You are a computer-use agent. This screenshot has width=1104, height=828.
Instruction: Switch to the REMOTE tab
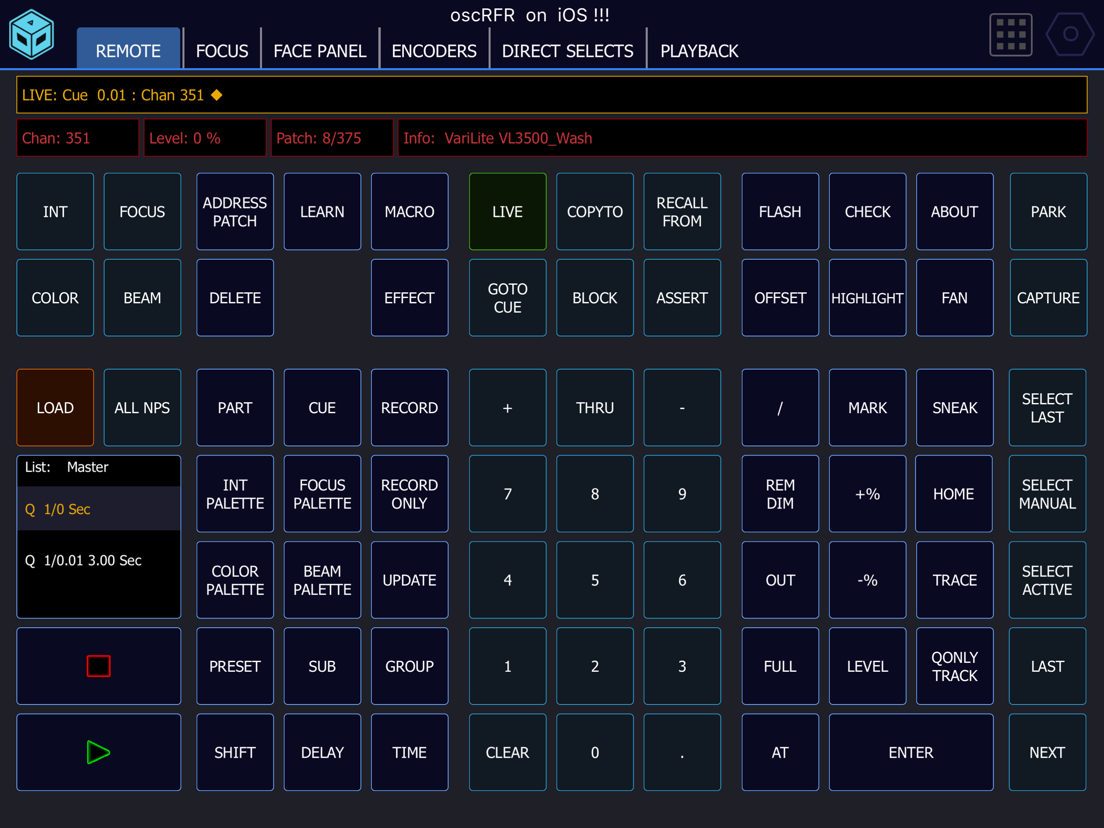click(128, 49)
